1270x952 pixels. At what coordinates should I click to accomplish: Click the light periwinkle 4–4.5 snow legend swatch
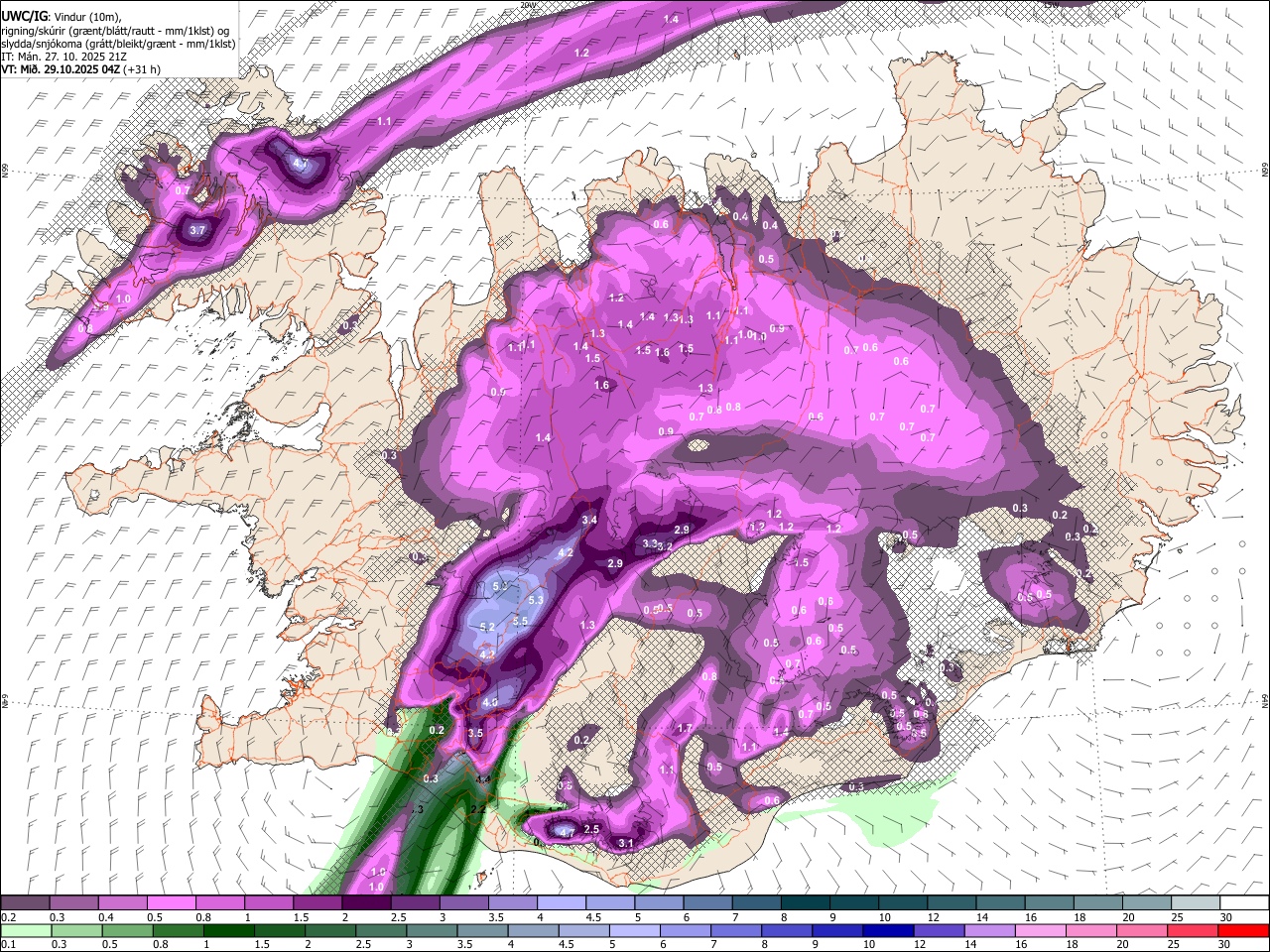[560, 903]
